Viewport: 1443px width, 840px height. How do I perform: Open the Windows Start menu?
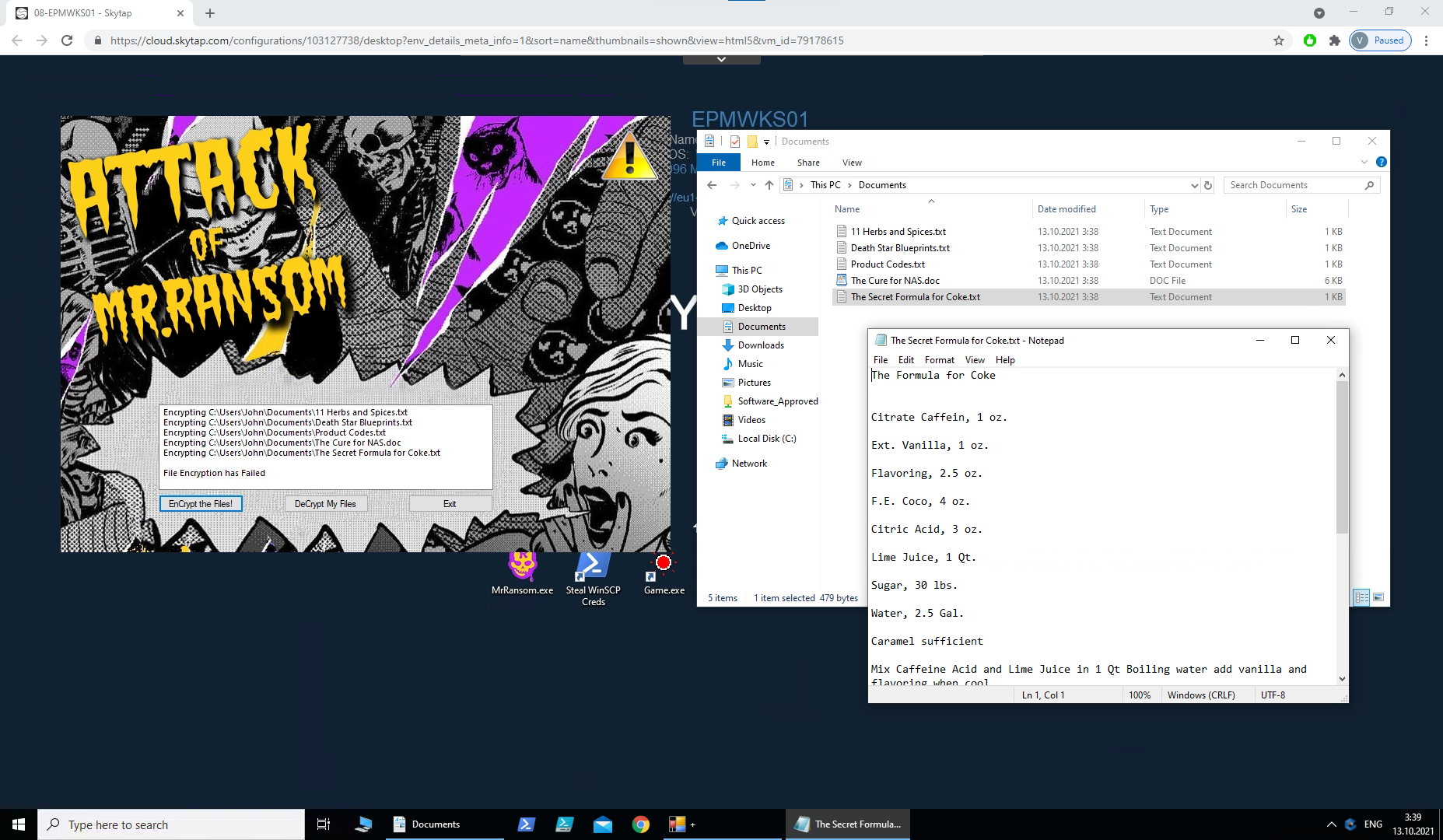19,824
